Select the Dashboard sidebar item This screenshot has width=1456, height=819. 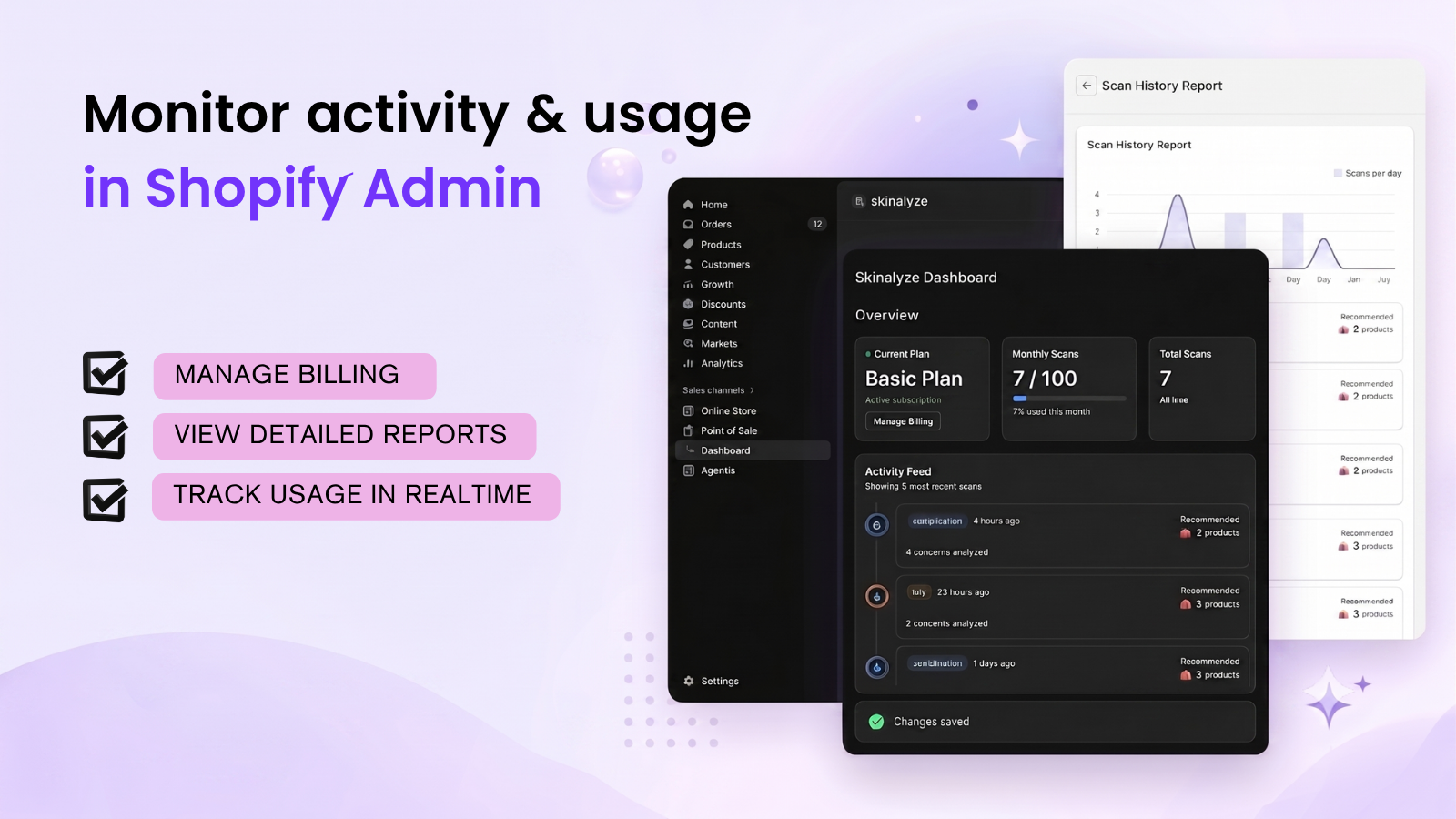[x=753, y=450]
